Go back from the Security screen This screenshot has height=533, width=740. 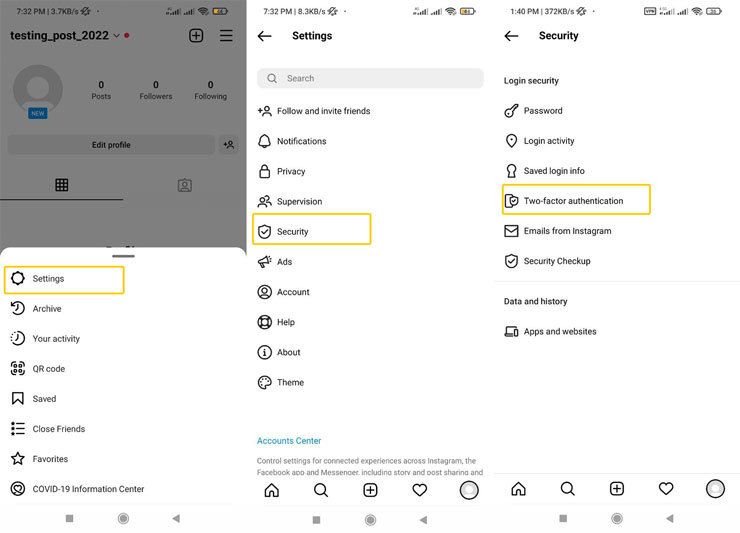tap(512, 36)
